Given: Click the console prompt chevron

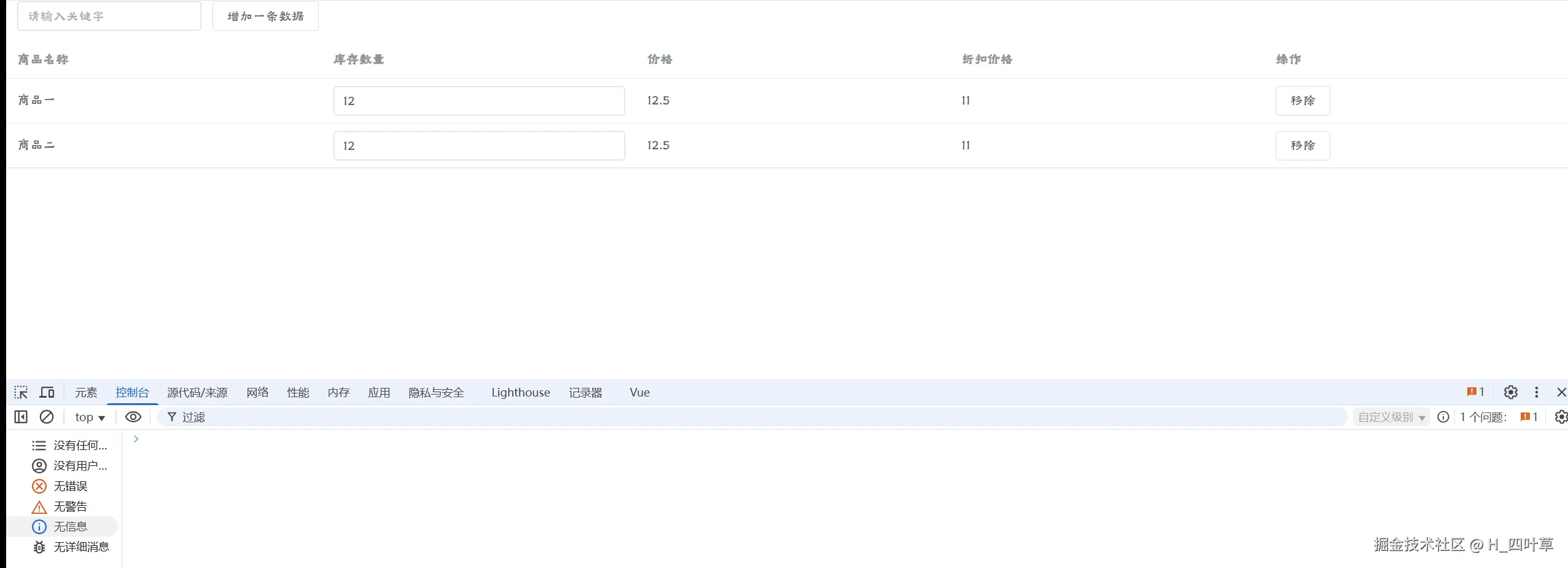Looking at the screenshot, I should (136, 439).
